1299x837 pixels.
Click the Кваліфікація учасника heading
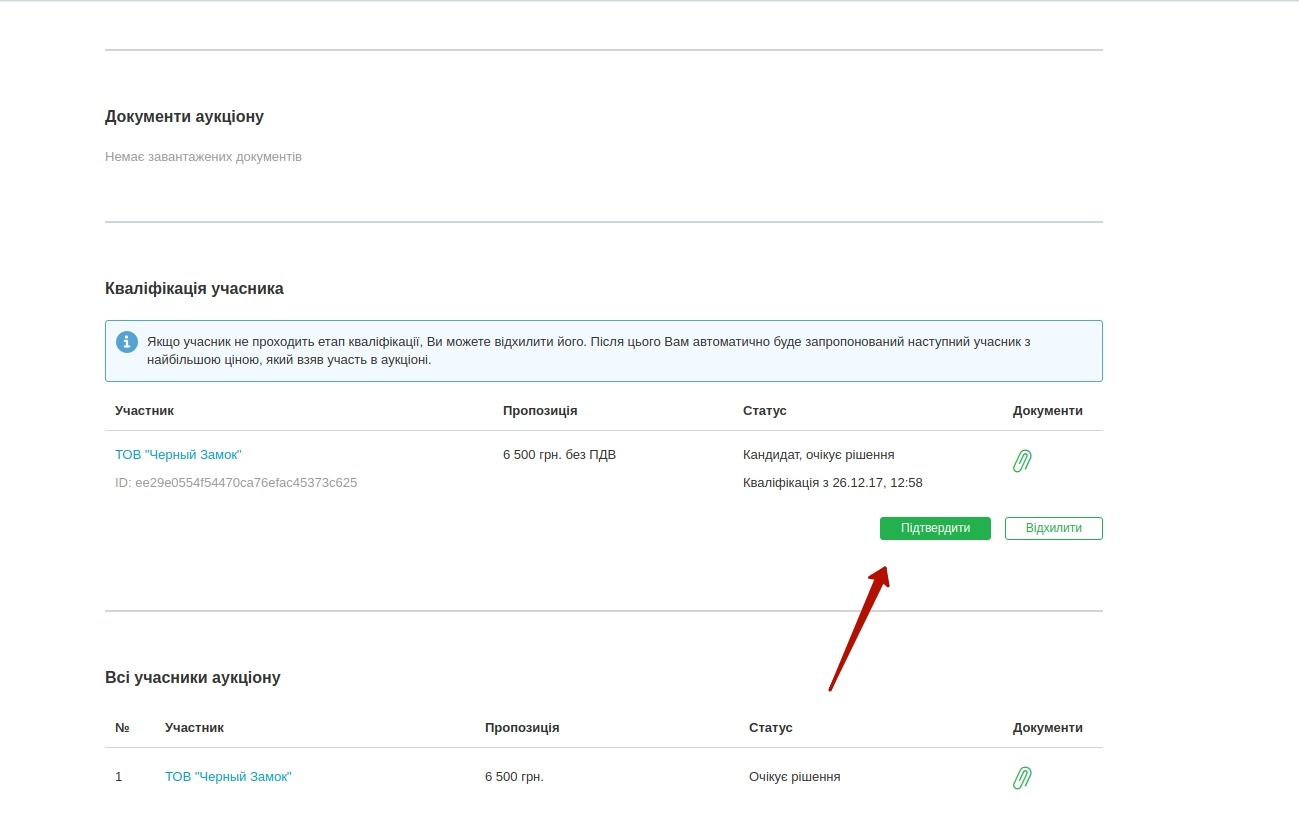tap(194, 289)
